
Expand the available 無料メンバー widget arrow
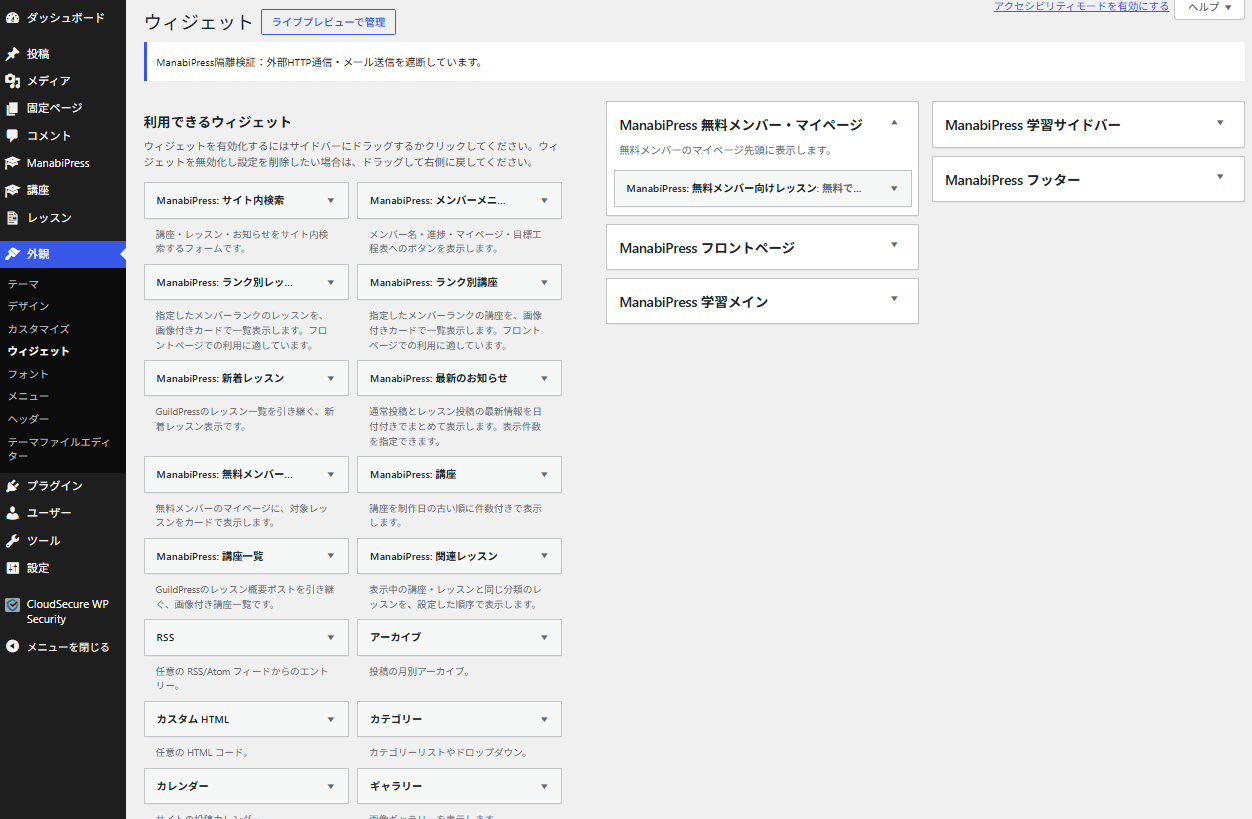click(x=331, y=474)
